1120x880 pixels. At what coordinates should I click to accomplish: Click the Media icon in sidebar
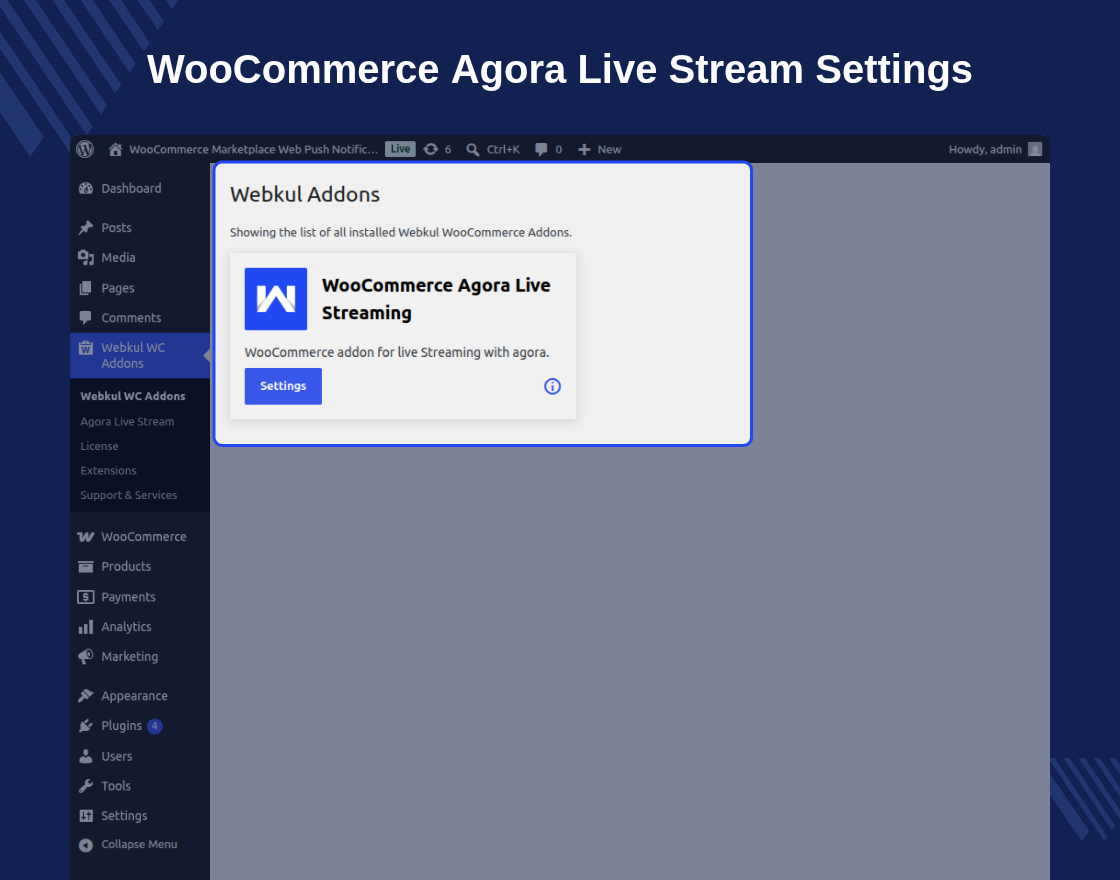pos(86,257)
